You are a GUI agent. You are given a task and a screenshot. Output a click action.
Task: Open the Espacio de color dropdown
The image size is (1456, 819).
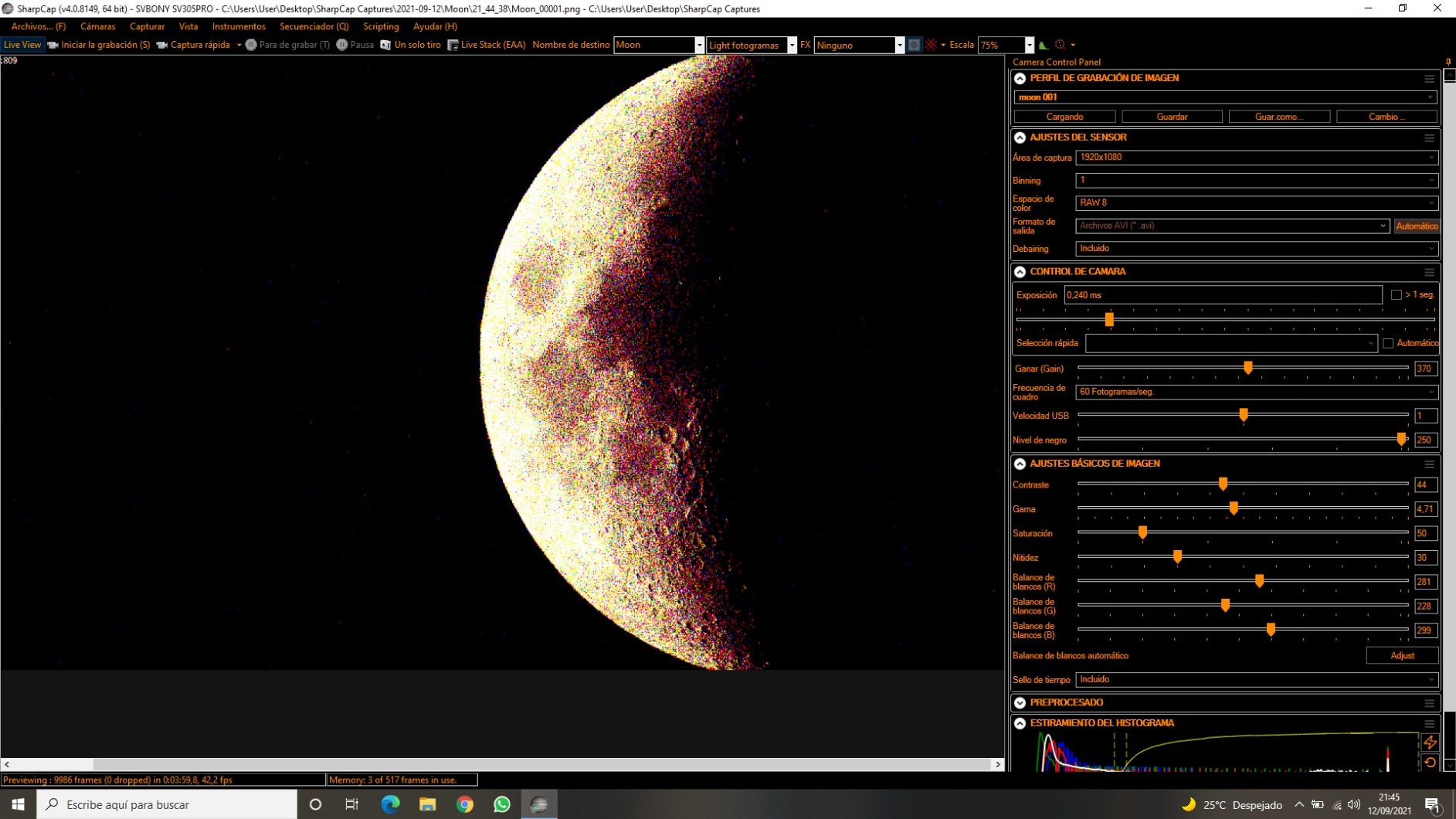click(x=1256, y=203)
